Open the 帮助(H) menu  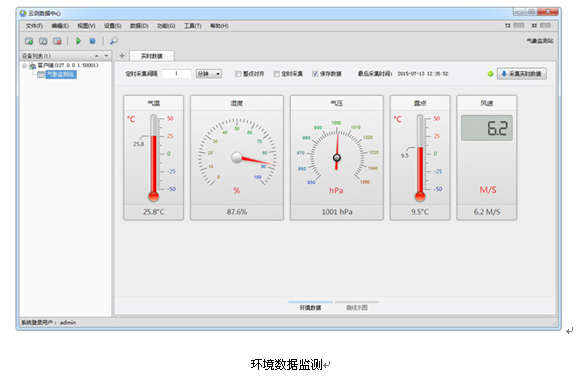[219, 26]
